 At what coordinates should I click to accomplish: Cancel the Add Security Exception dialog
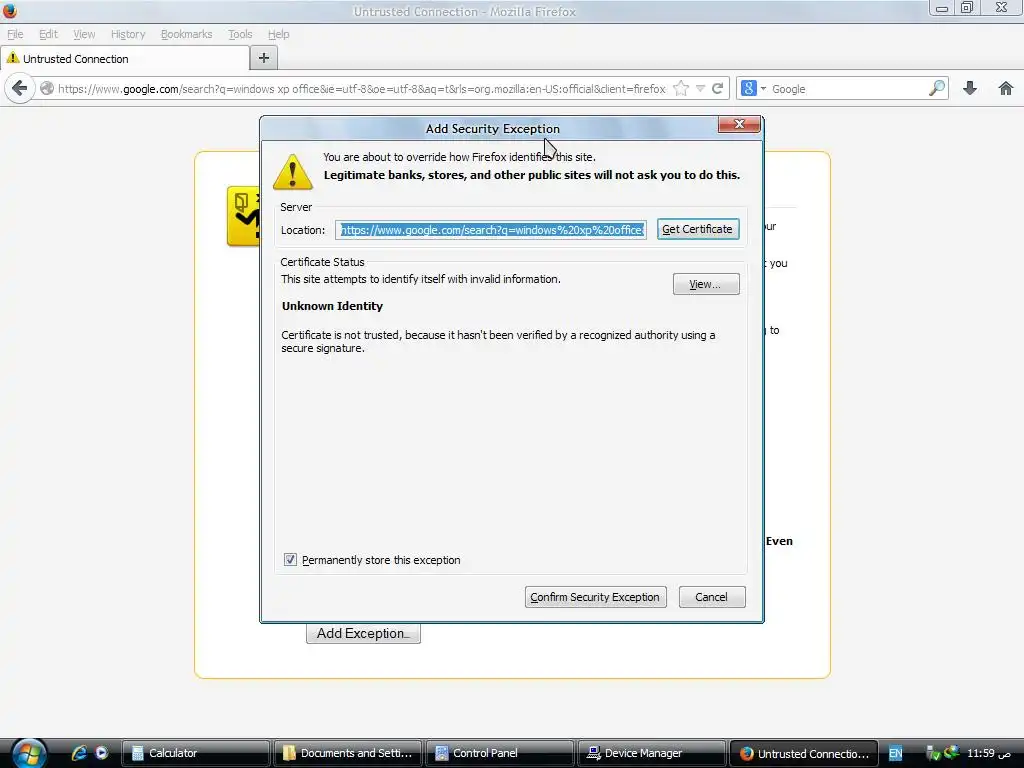pyautogui.click(x=712, y=597)
